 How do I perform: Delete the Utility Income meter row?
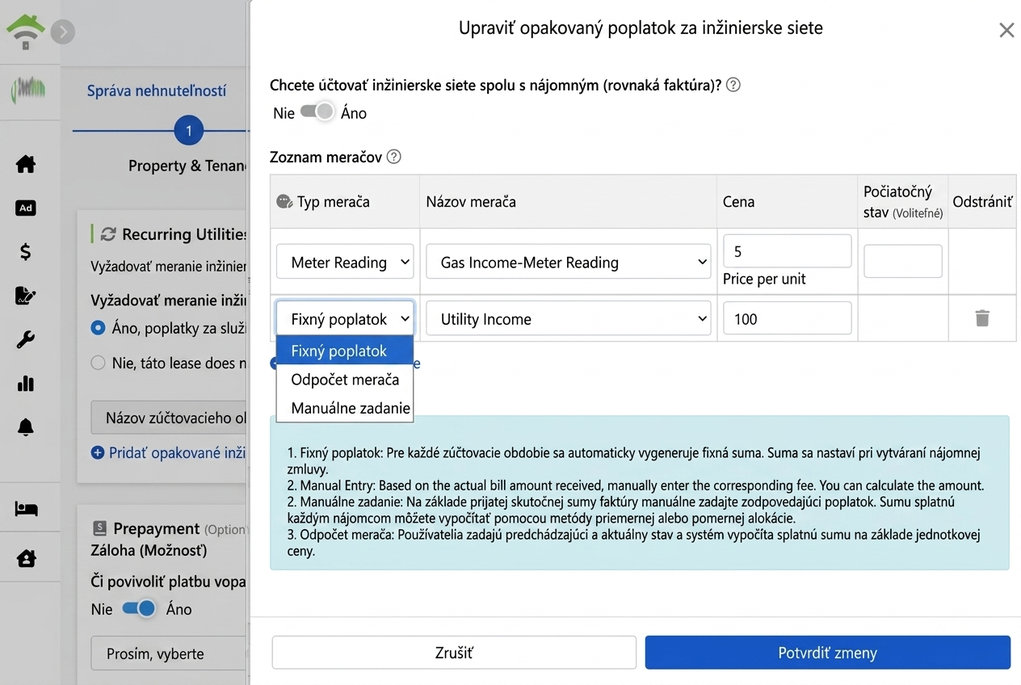tap(982, 318)
